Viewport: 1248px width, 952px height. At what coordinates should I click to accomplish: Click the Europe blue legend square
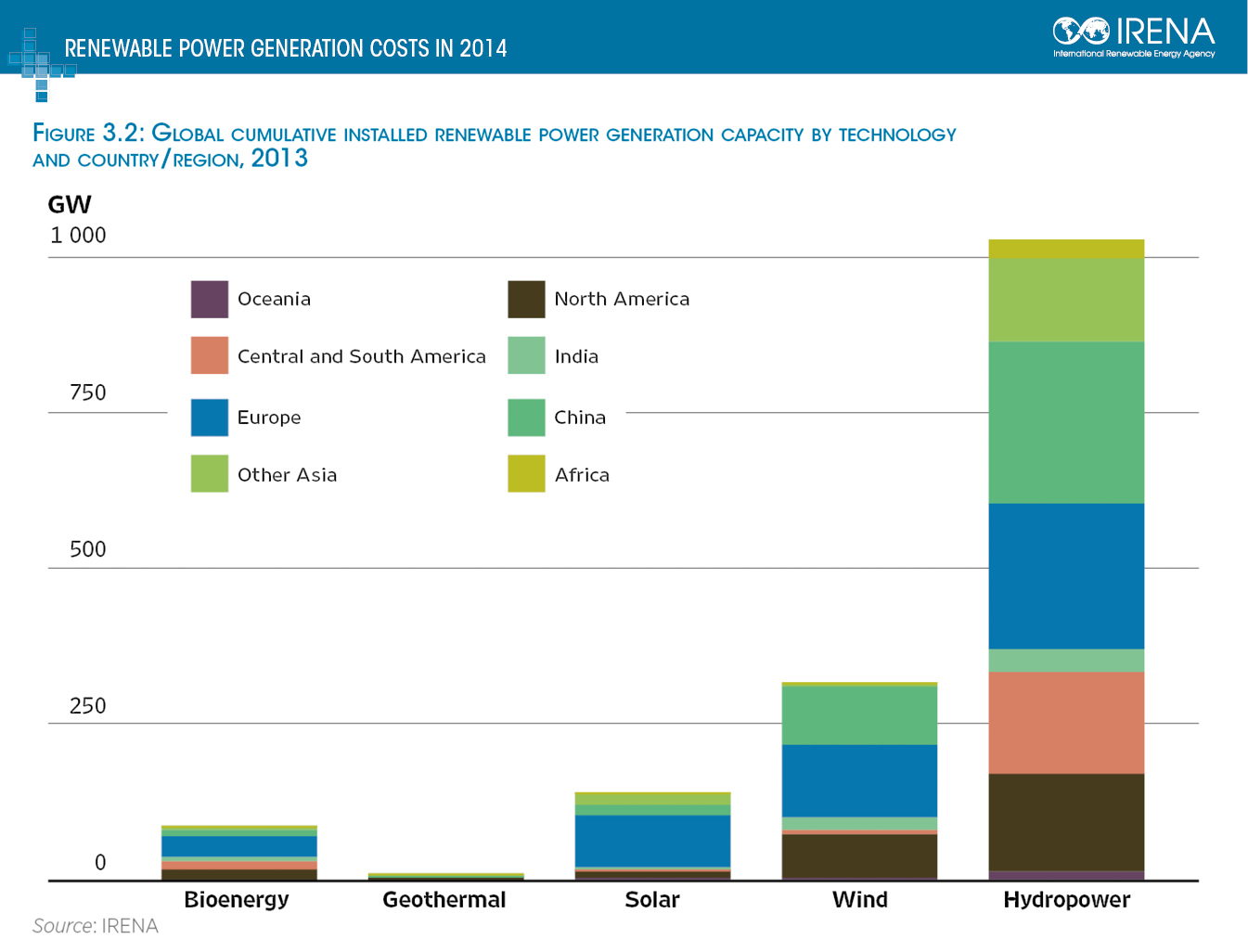pyautogui.click(x=210, y=418)
